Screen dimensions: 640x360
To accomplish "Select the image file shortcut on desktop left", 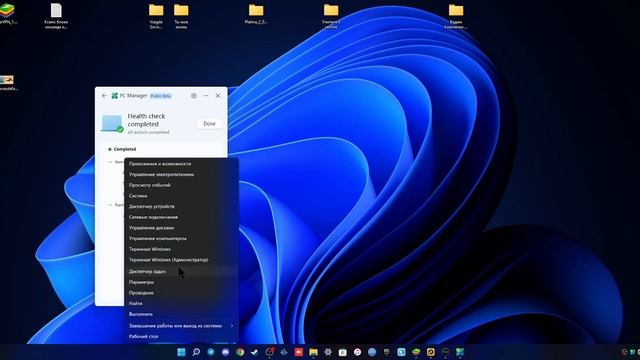I will click(x=7, y=82).
